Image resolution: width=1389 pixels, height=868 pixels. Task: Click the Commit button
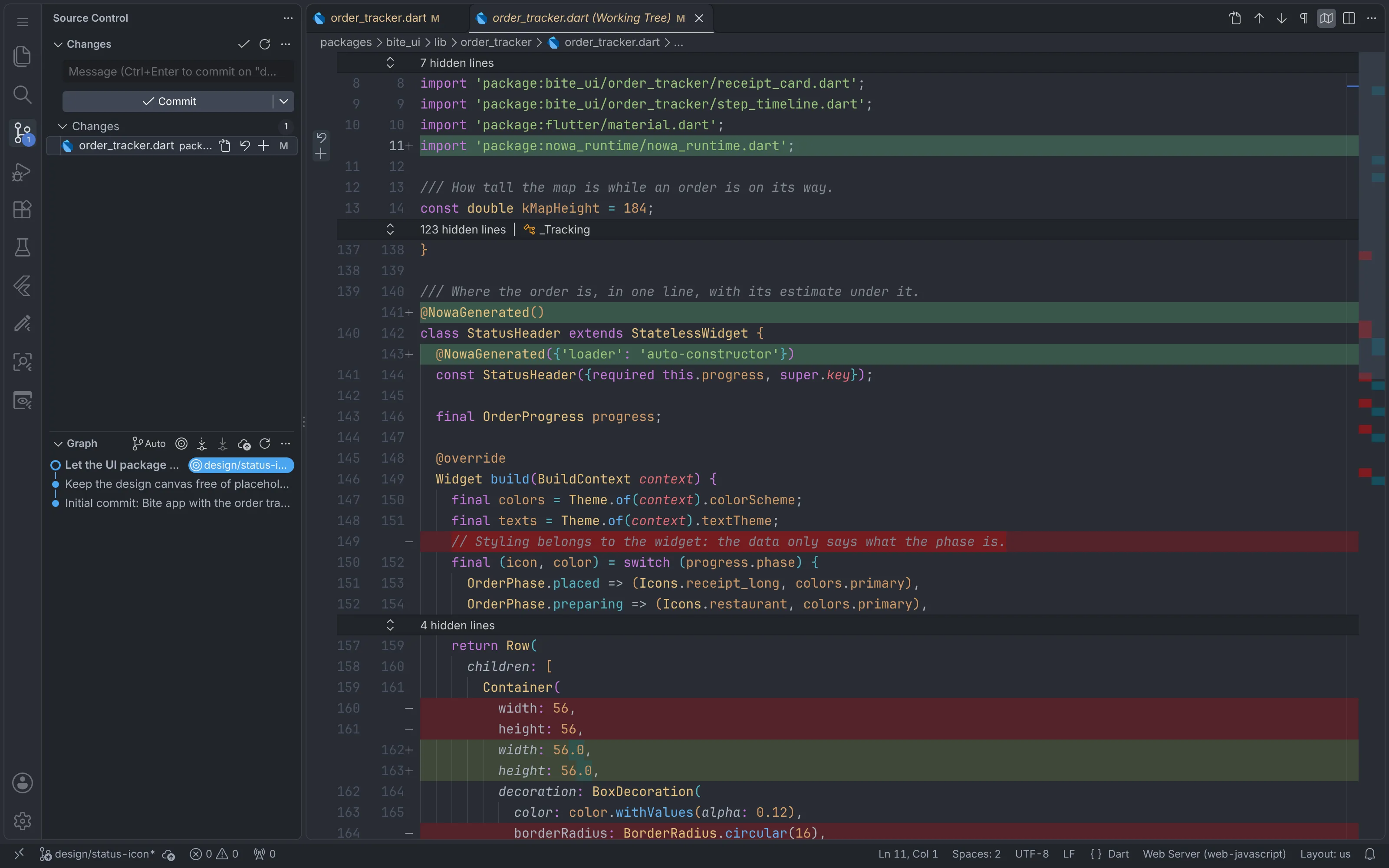168,102
